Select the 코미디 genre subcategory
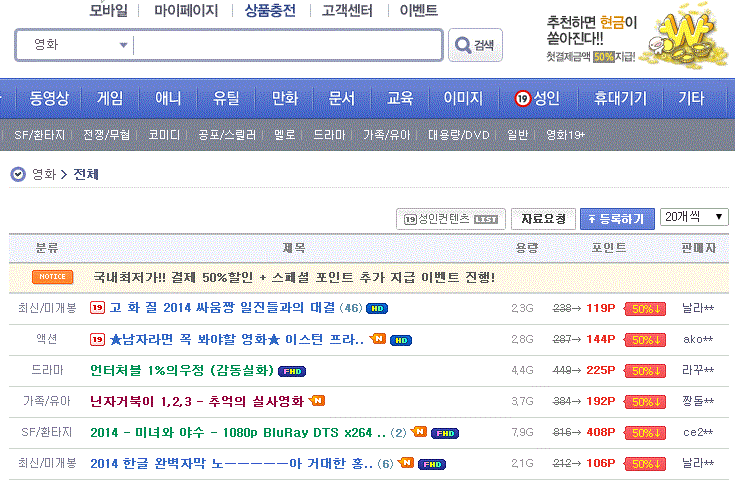This screenshot has width=735, height=486. point(164,135)
